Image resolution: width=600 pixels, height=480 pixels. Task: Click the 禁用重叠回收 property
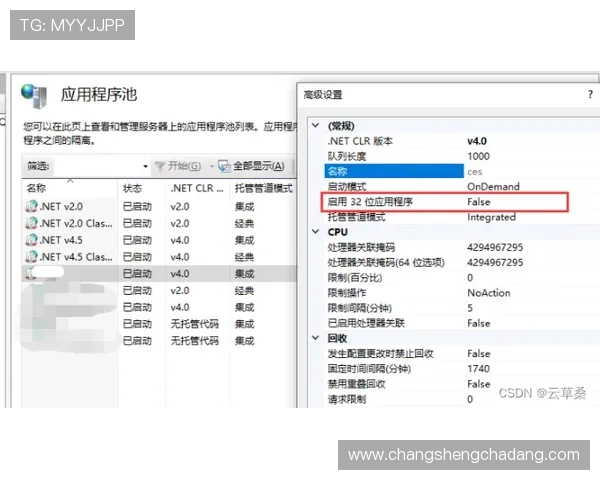tap(356, 384)
